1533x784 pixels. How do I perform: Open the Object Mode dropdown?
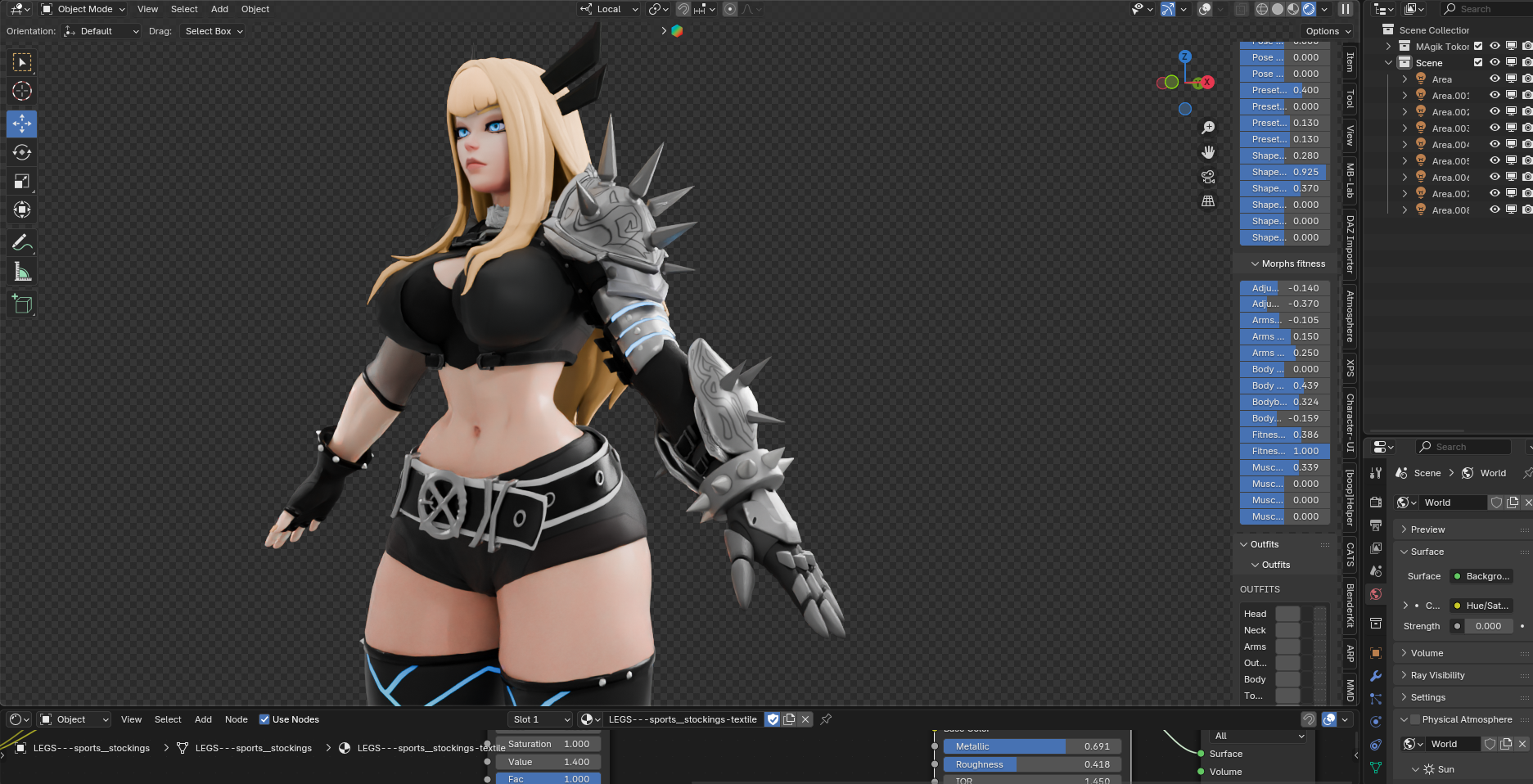coord(83,9)
